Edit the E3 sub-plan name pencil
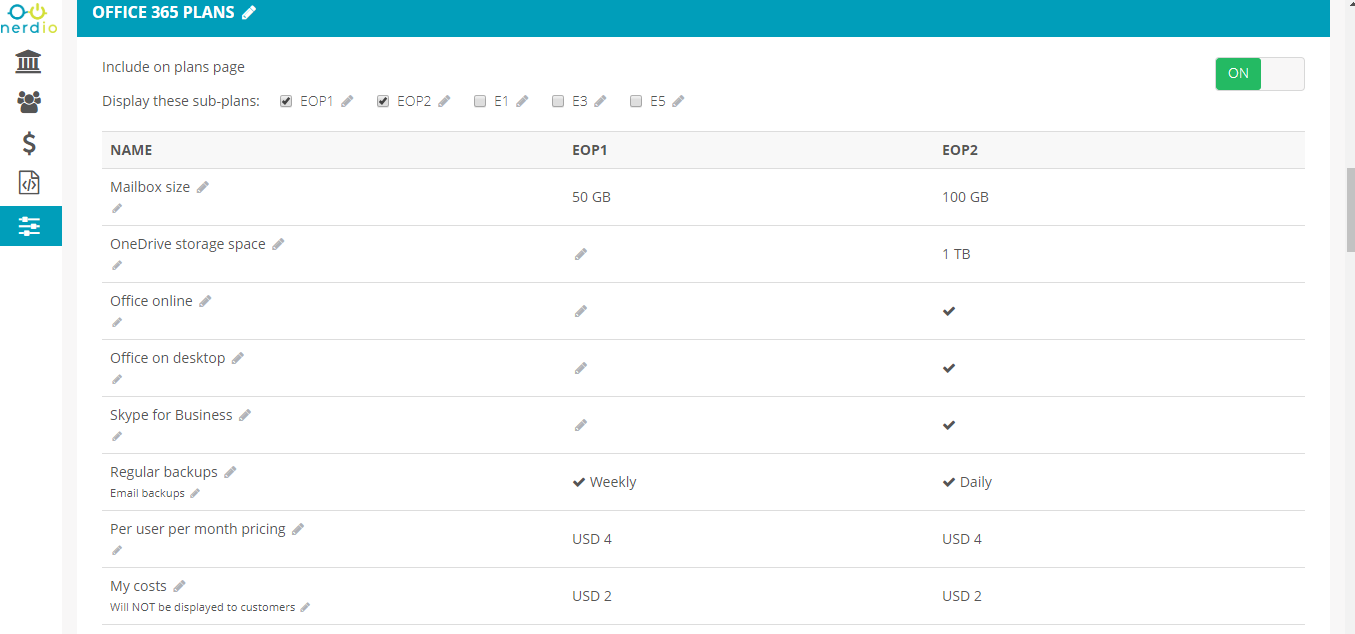This screenshot has height=634, width=1355. pos(600,101)
